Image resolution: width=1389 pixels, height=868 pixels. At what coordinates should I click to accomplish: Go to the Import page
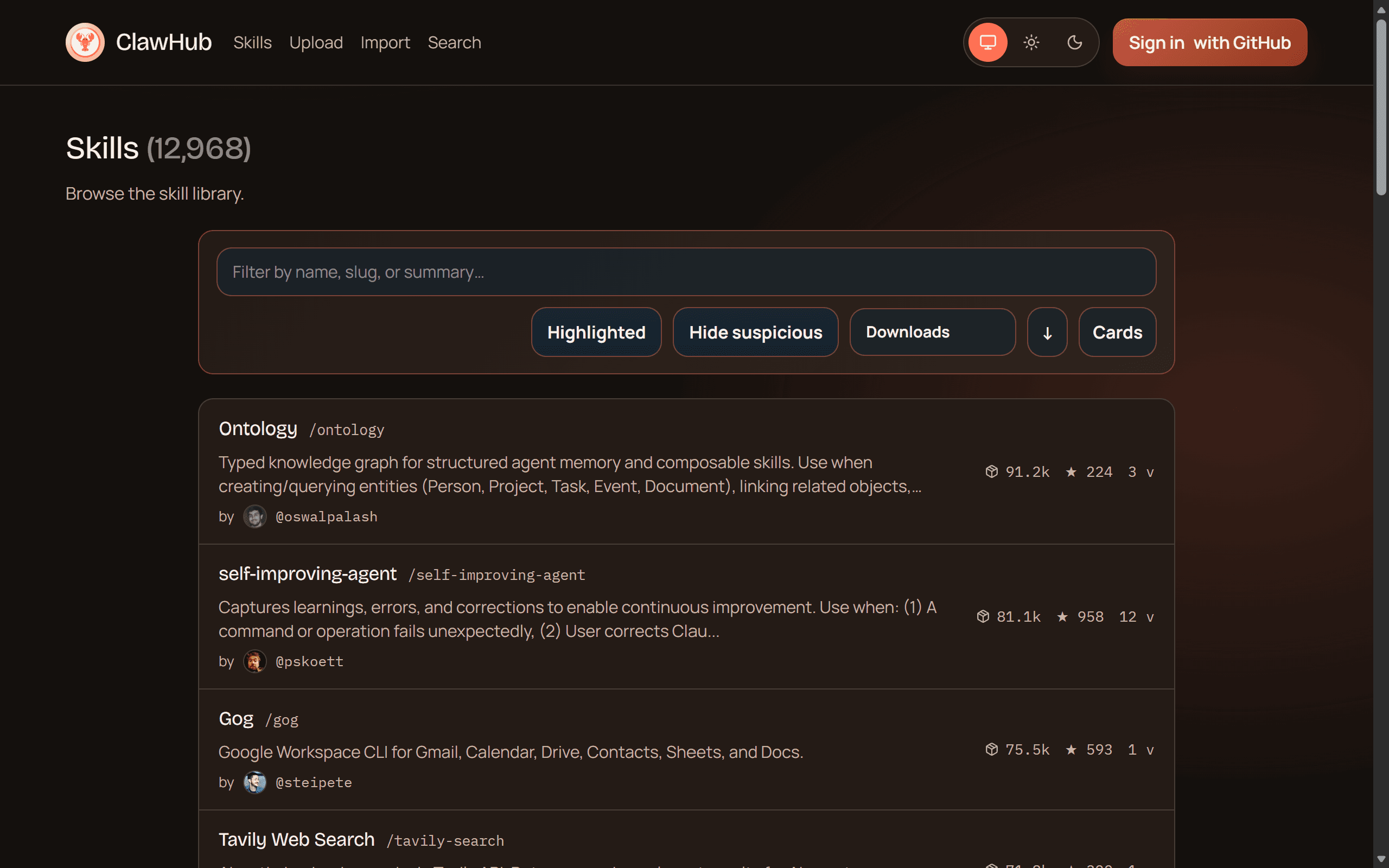385,42
